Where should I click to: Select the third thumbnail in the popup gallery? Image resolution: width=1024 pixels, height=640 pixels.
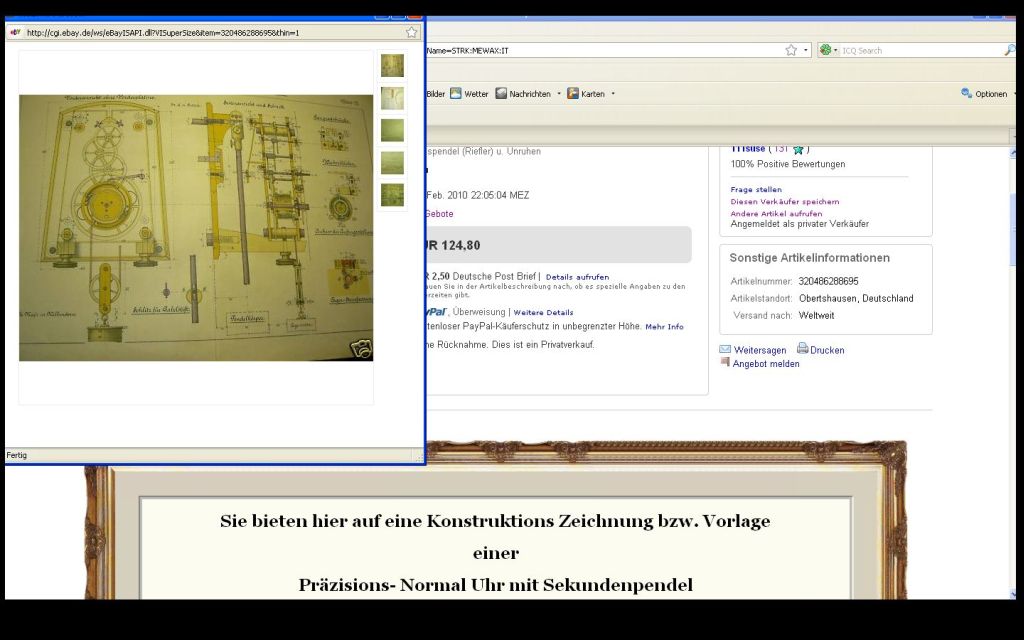392,130
